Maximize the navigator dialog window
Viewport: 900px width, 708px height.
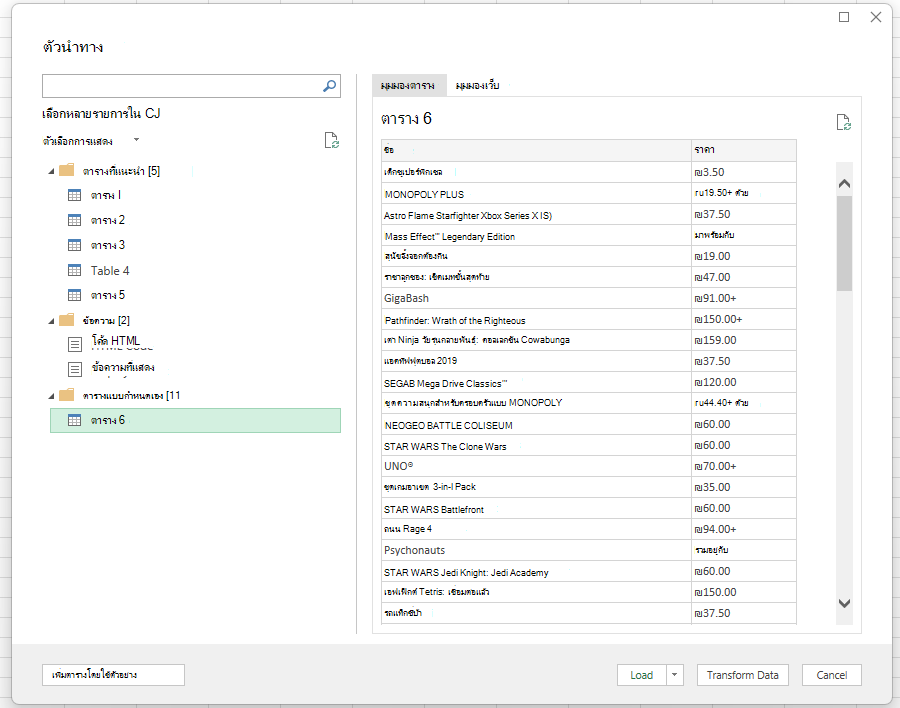(x=844, y=17)
